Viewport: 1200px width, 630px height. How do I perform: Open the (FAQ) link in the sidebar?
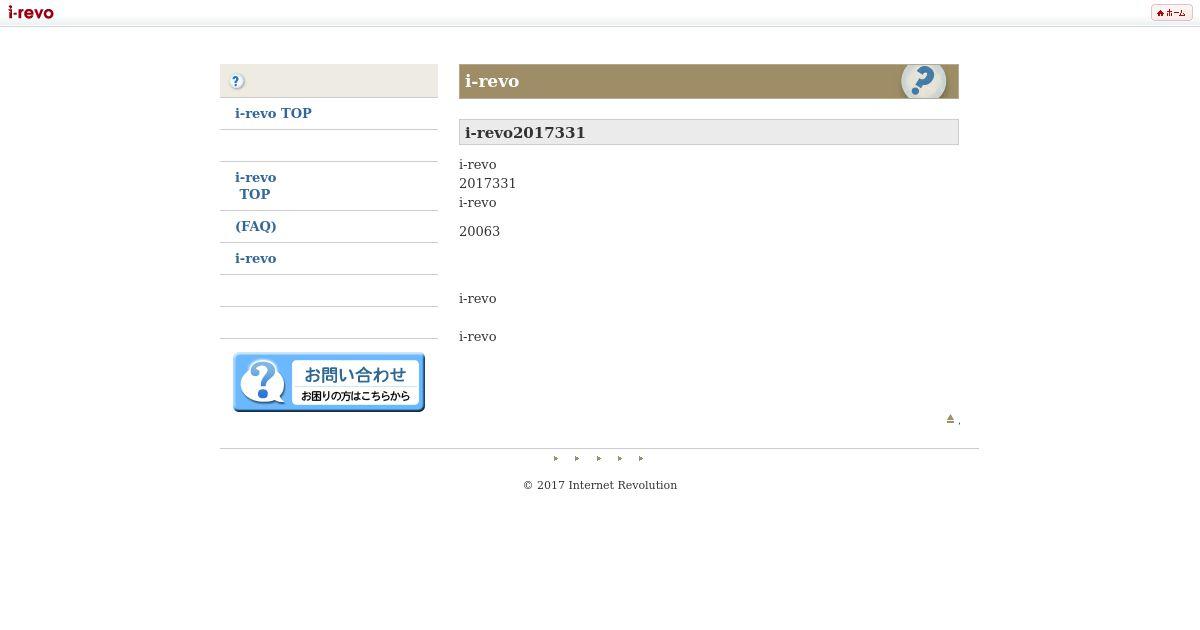(255, 226)
